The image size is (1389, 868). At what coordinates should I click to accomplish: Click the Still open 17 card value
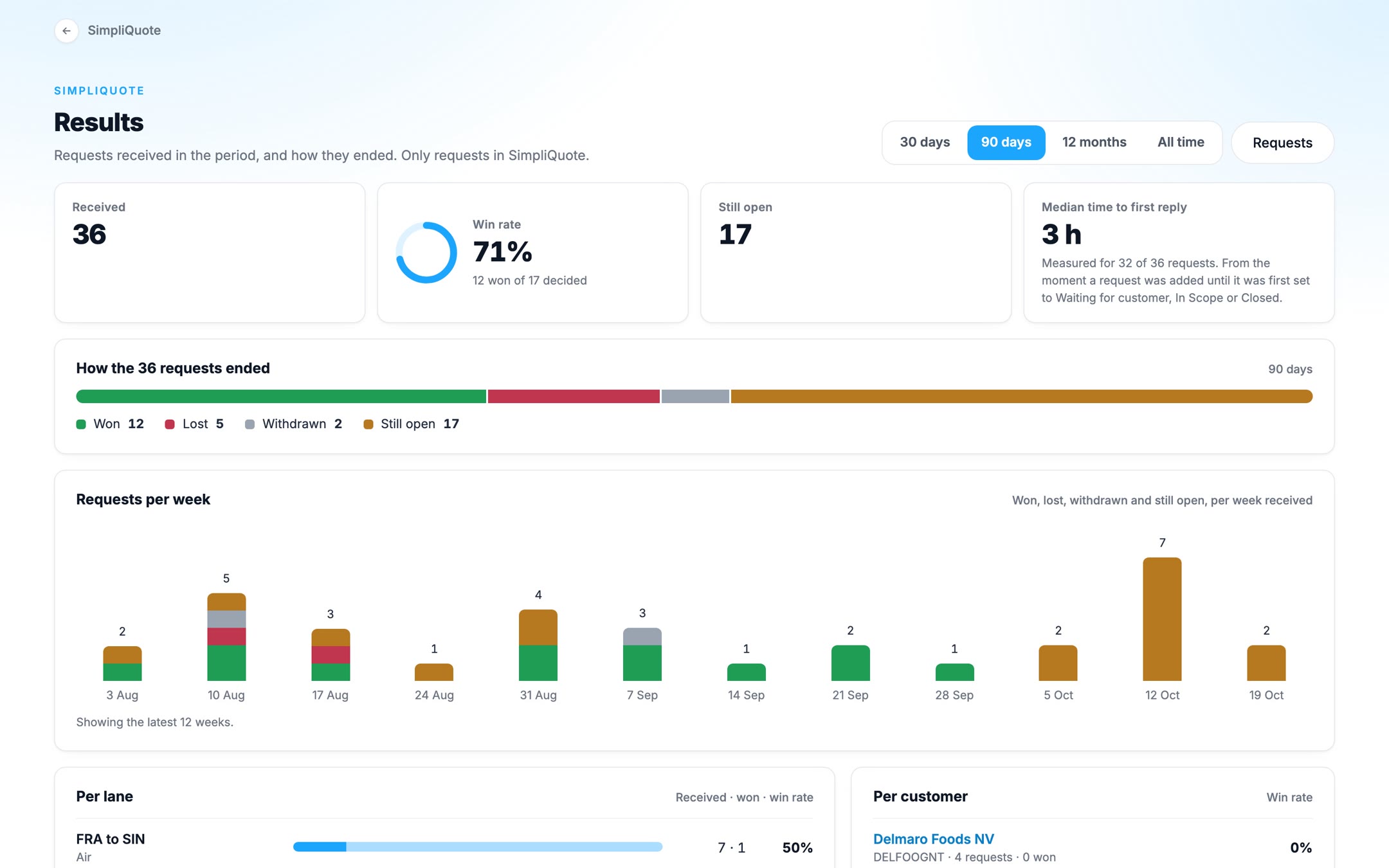(x=735, y=234)
